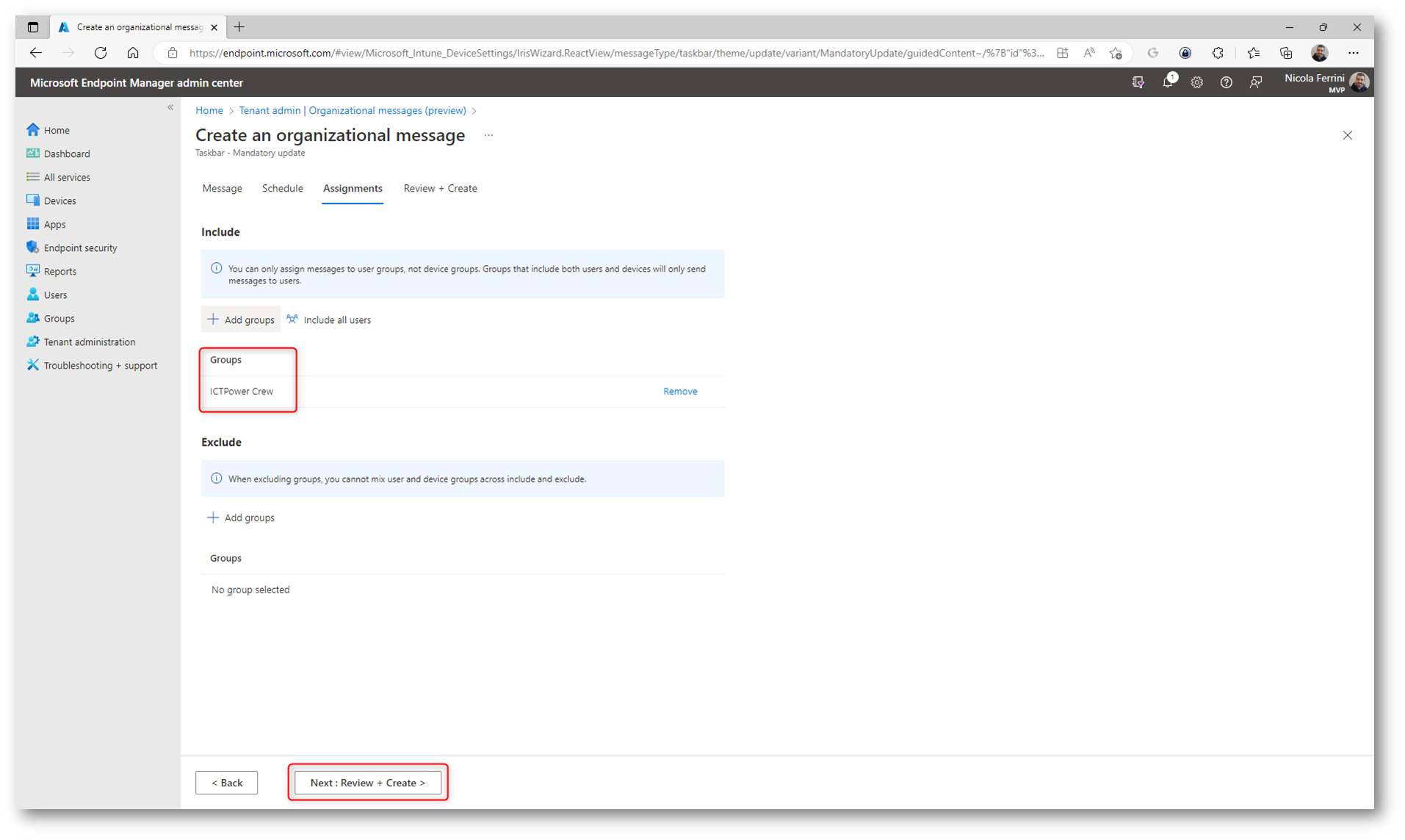Image resolution: width=1405 pixels, height=840 pixels.
Task: Add groups under the Exclude section
Action: pyautogui.click(x=241, y=518)
